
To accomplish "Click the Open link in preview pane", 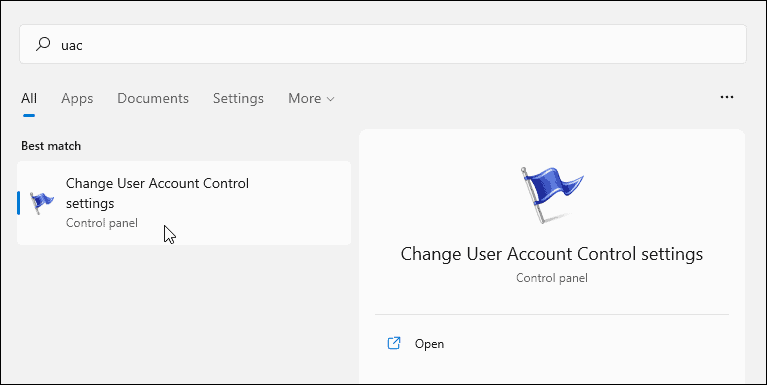I will coord(429,344).
